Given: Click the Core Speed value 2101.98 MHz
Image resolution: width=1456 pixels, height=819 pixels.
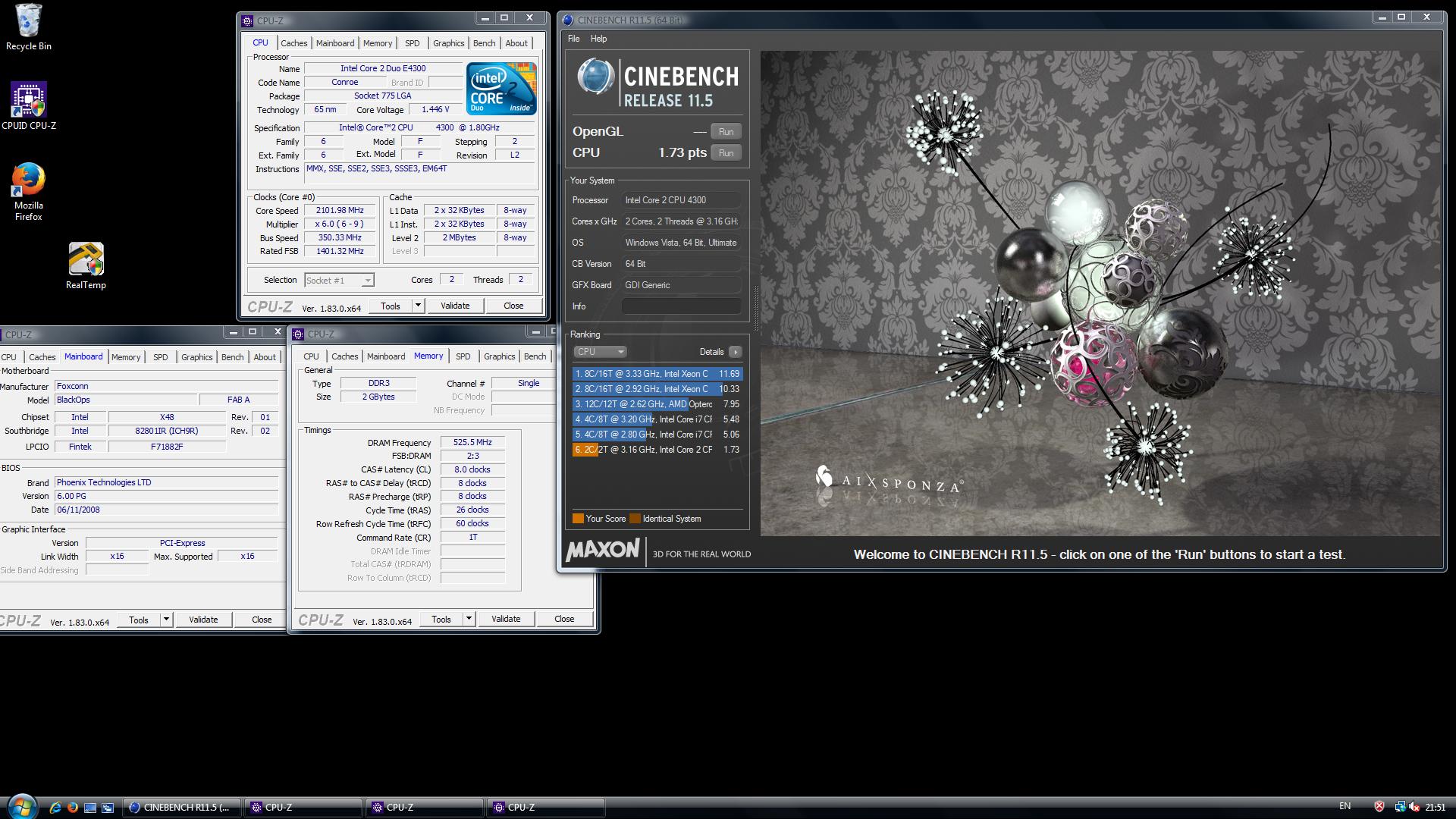Looking at the screenshot, I should click(x=340, y=211).
